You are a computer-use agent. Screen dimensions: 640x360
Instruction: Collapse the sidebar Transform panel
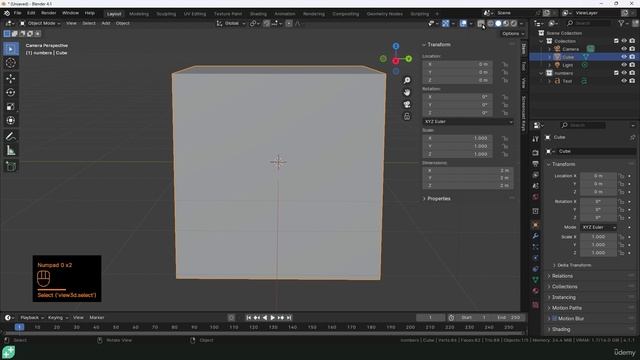(438, 44)
